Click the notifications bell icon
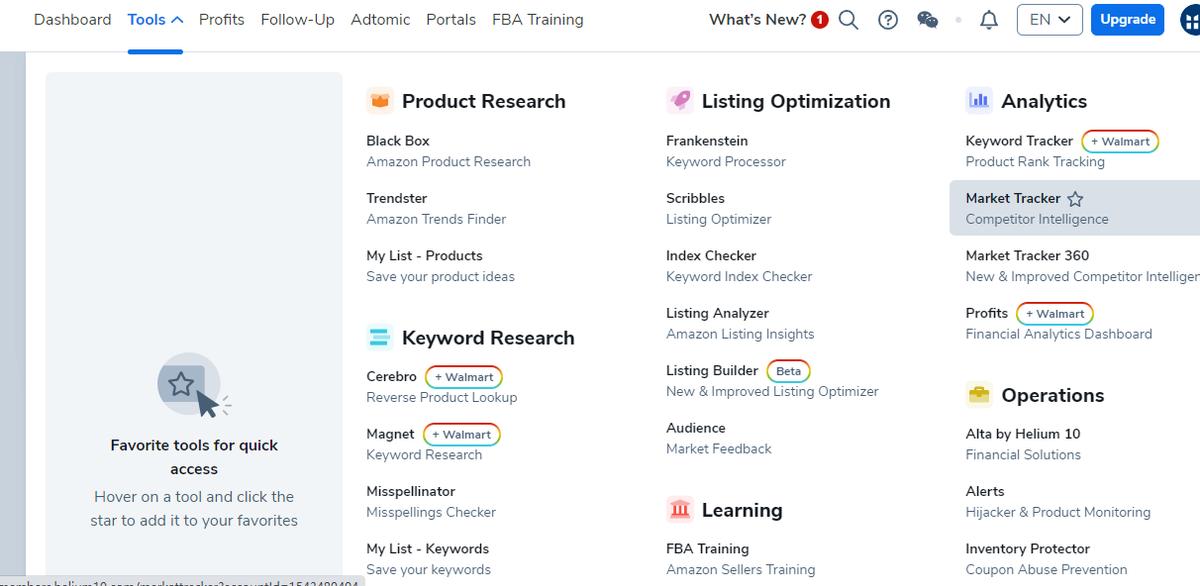 tap(989, 20)
